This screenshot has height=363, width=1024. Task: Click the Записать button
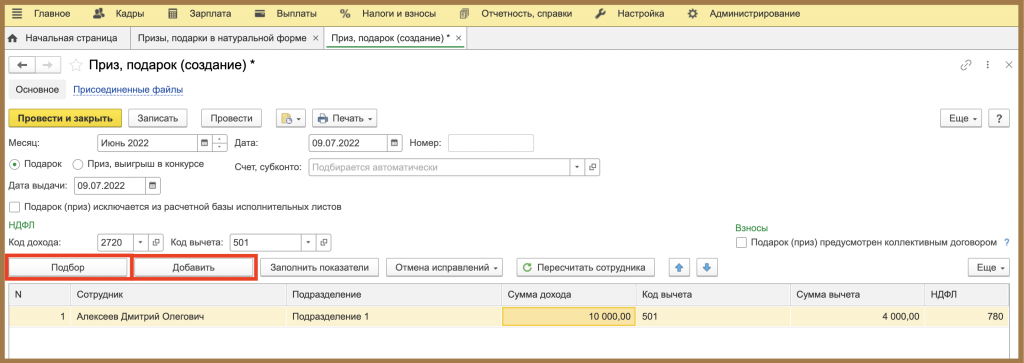(158, 118)
